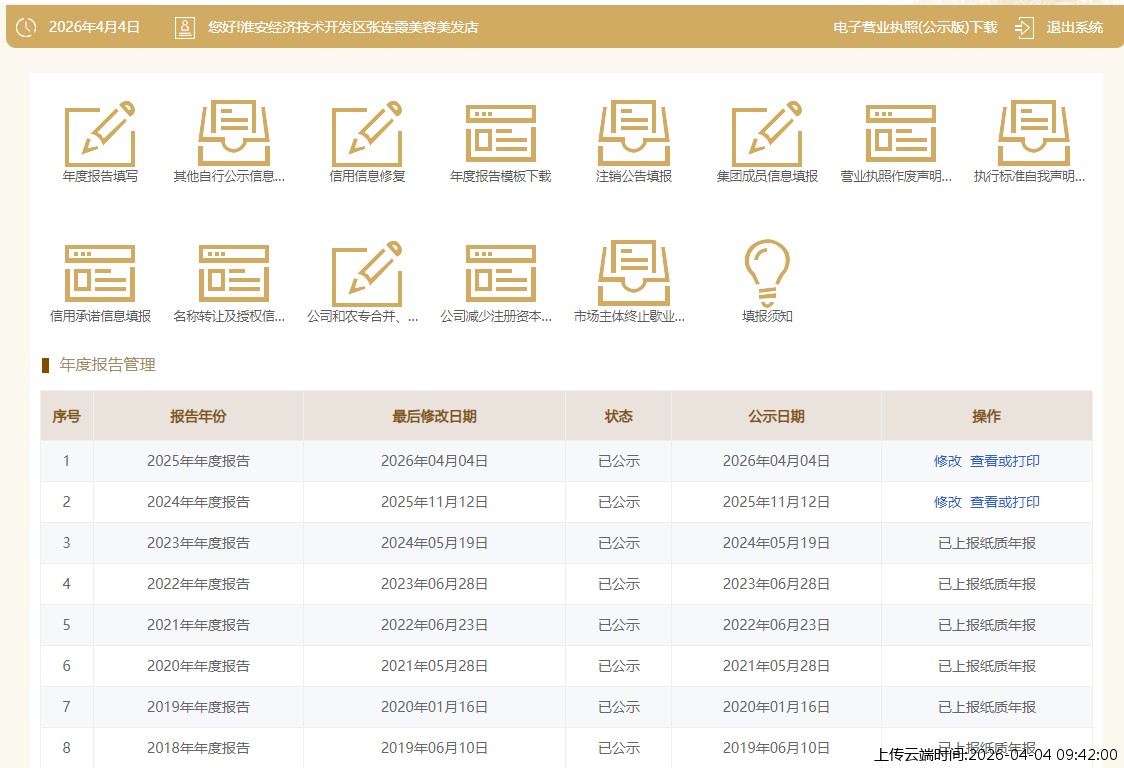Open the 公司减少注册资本 icon

(500, 273)
